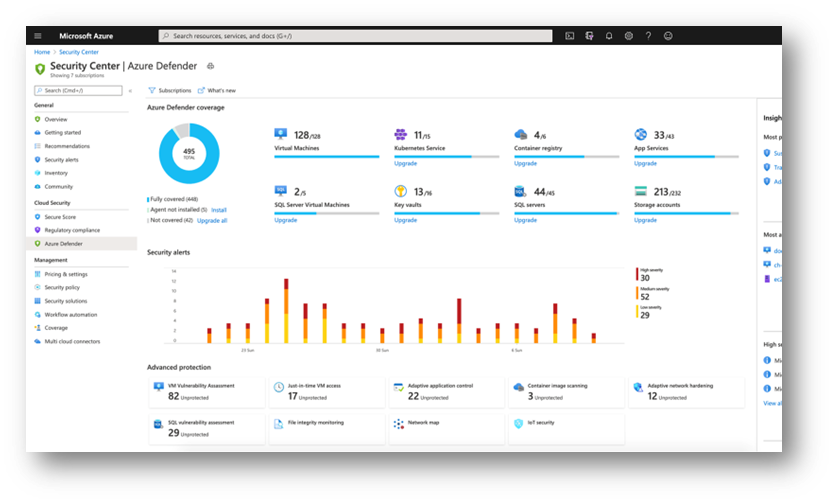Click Install next to Agent not installed
Image resolution: width=834 pixels, height=504 pixels.
[219, 210]
